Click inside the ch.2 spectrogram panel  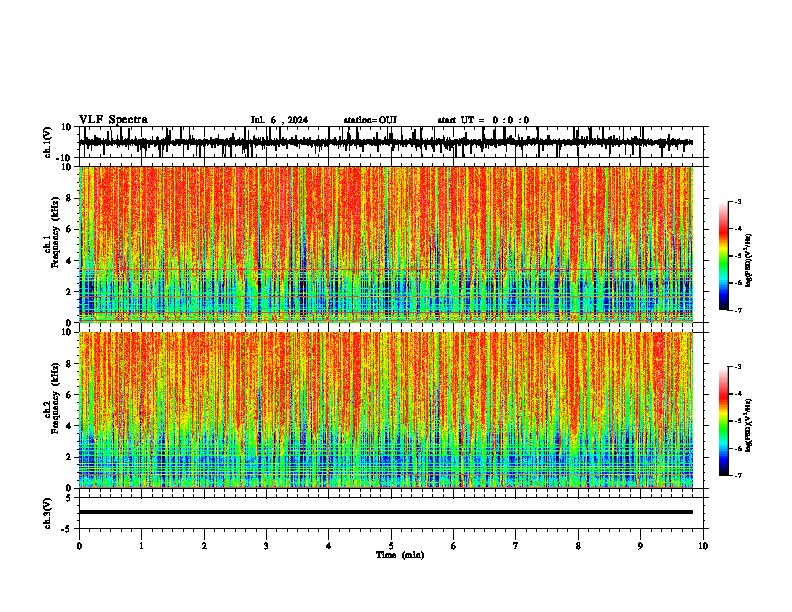click(386, 410)
